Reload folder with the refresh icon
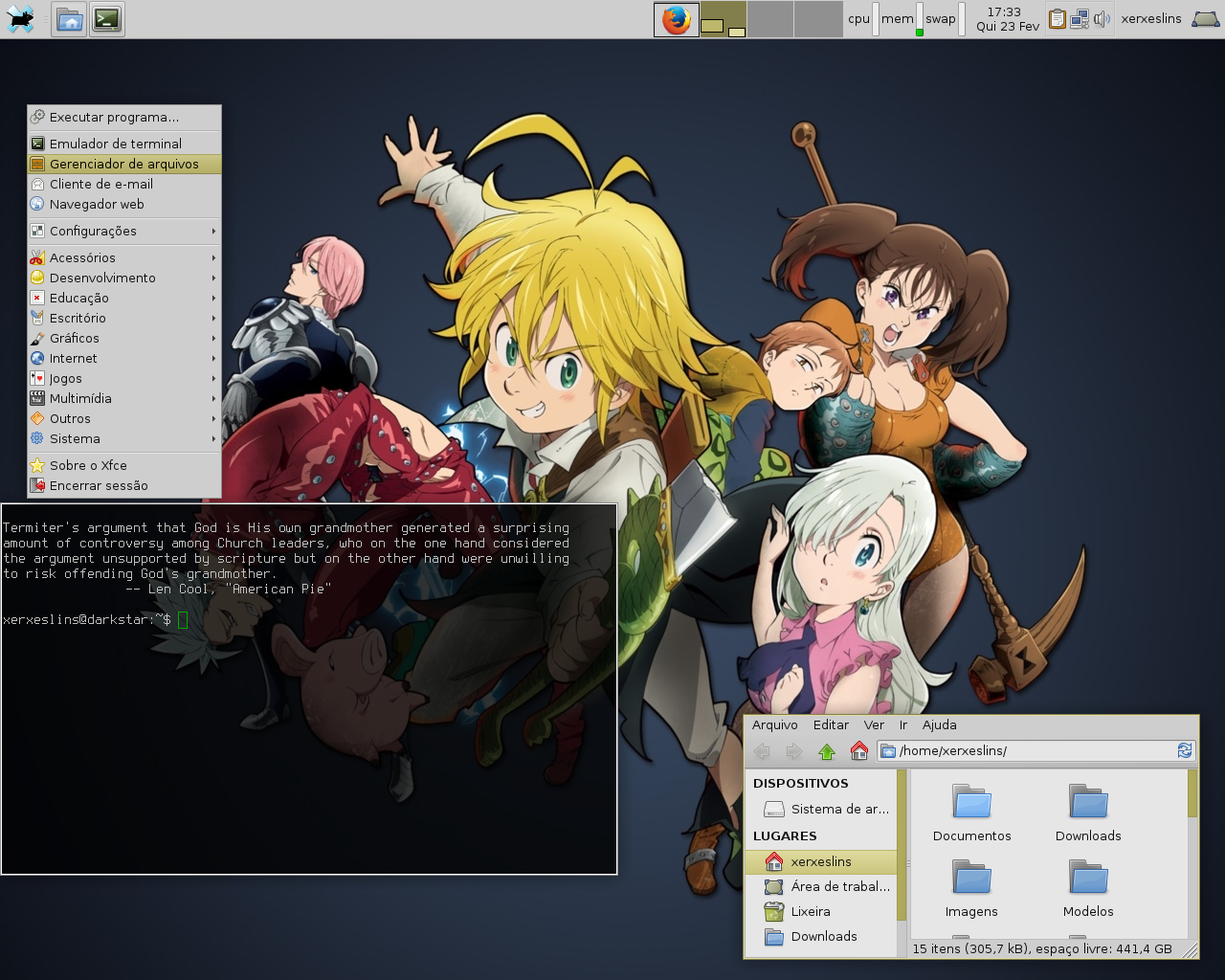The image size is (1225, 980). [x=1185, y=751]
